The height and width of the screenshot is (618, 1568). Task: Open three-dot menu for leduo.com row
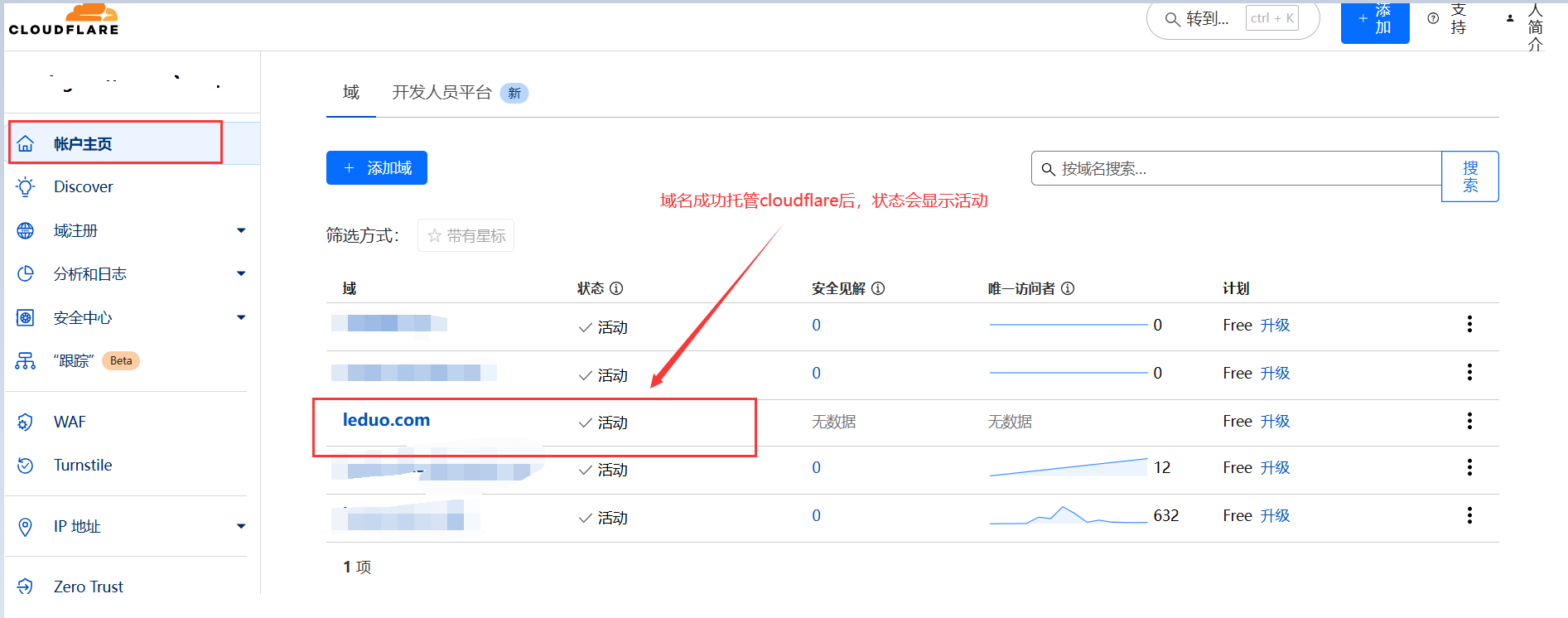coord(1469,421)
